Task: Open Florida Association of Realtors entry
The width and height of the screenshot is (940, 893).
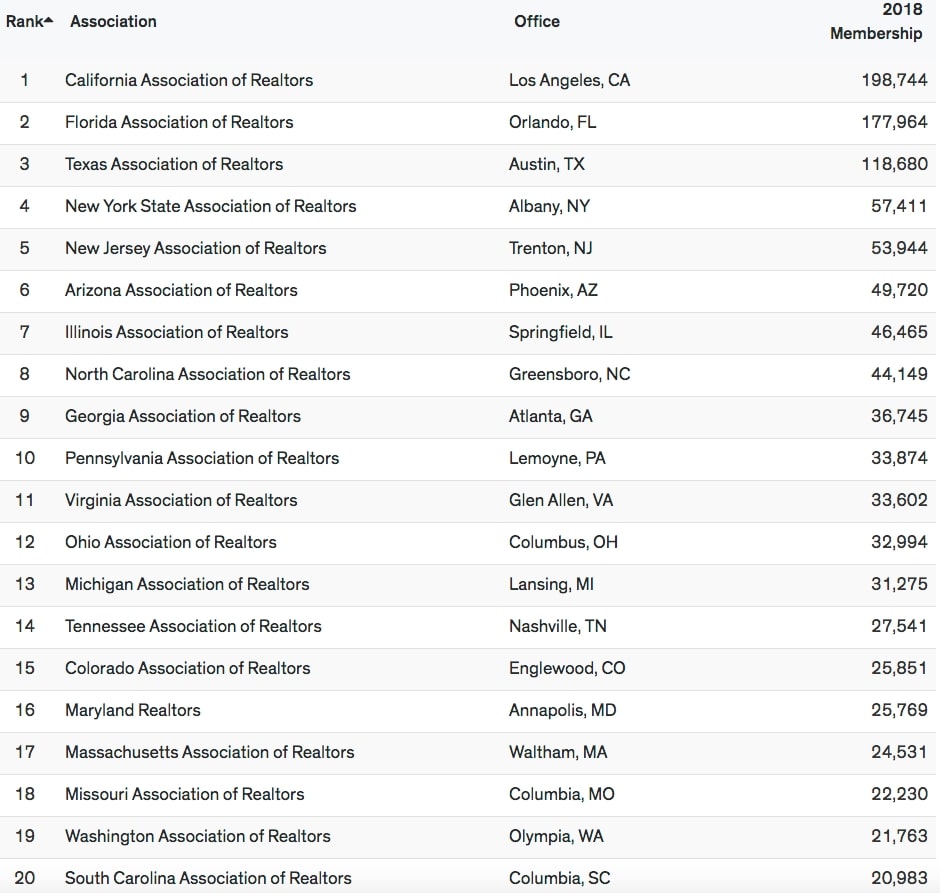Action: pos(179,122)
